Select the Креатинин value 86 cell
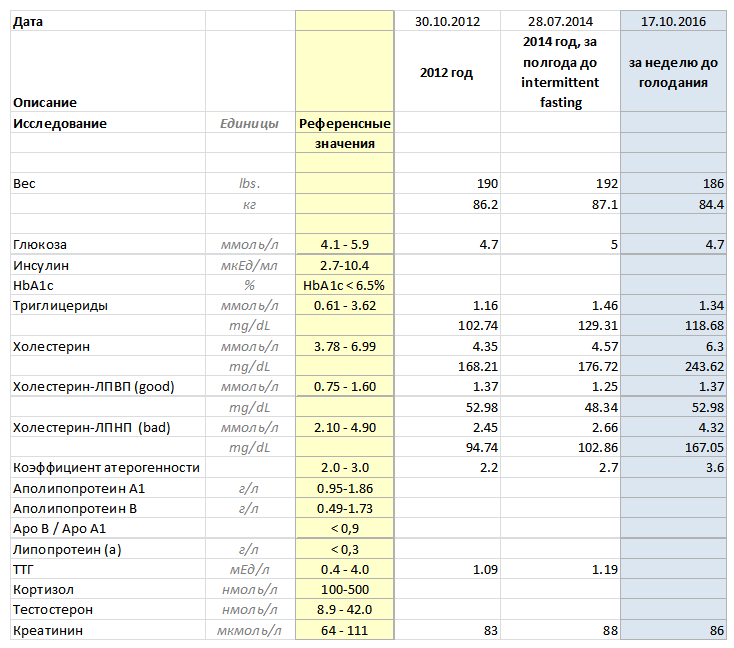Viewport: 734px width, 648px height. (673, 630)
